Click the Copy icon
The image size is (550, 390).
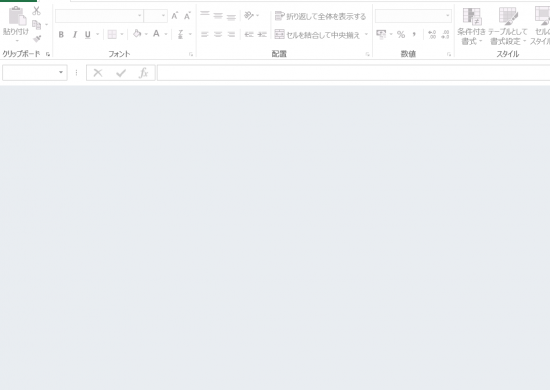pyautogui.click(x=36, y=25)
